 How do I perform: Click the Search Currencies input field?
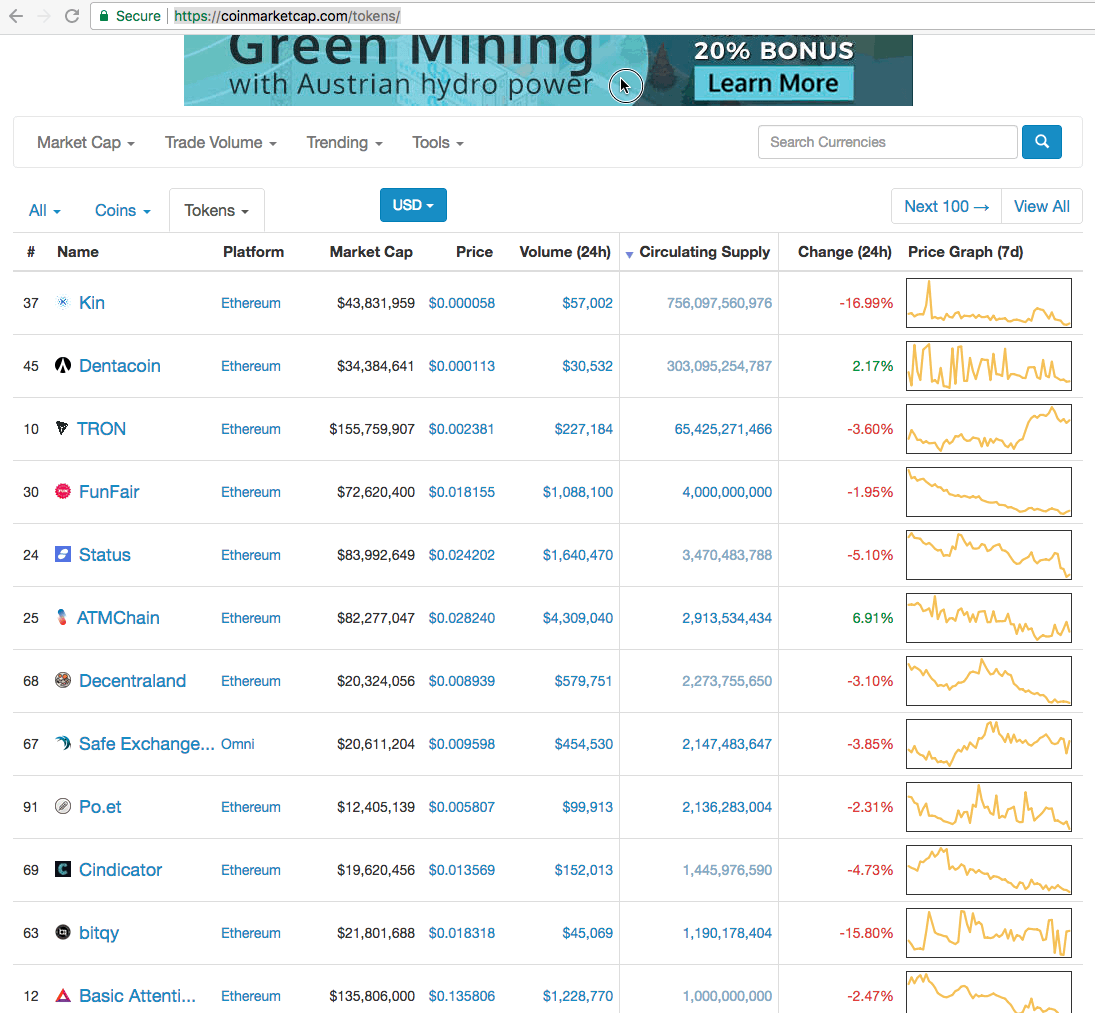[x=888, y=142]
